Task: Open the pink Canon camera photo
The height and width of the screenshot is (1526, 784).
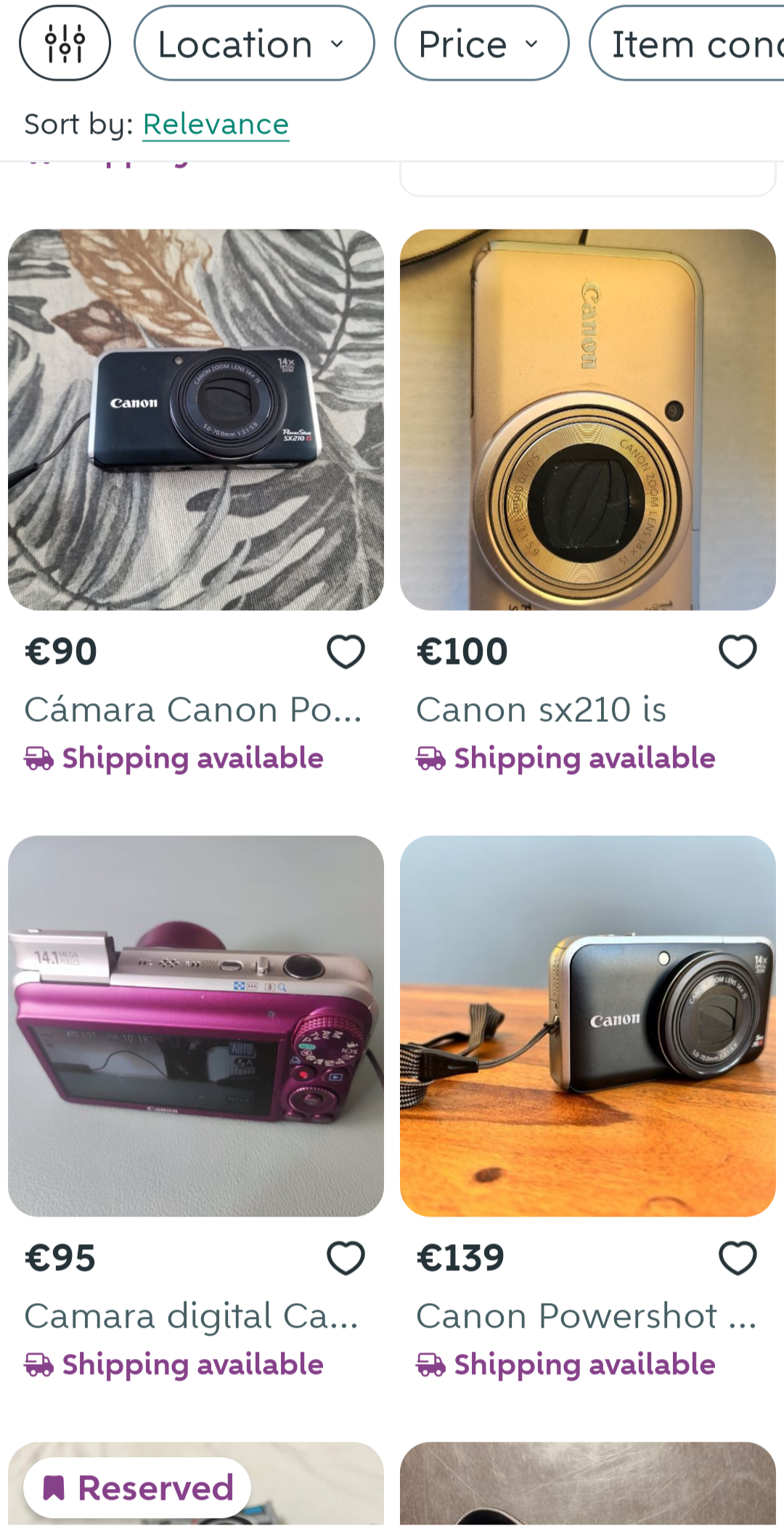Action: pyautogui.click(x=196, y=1026)
